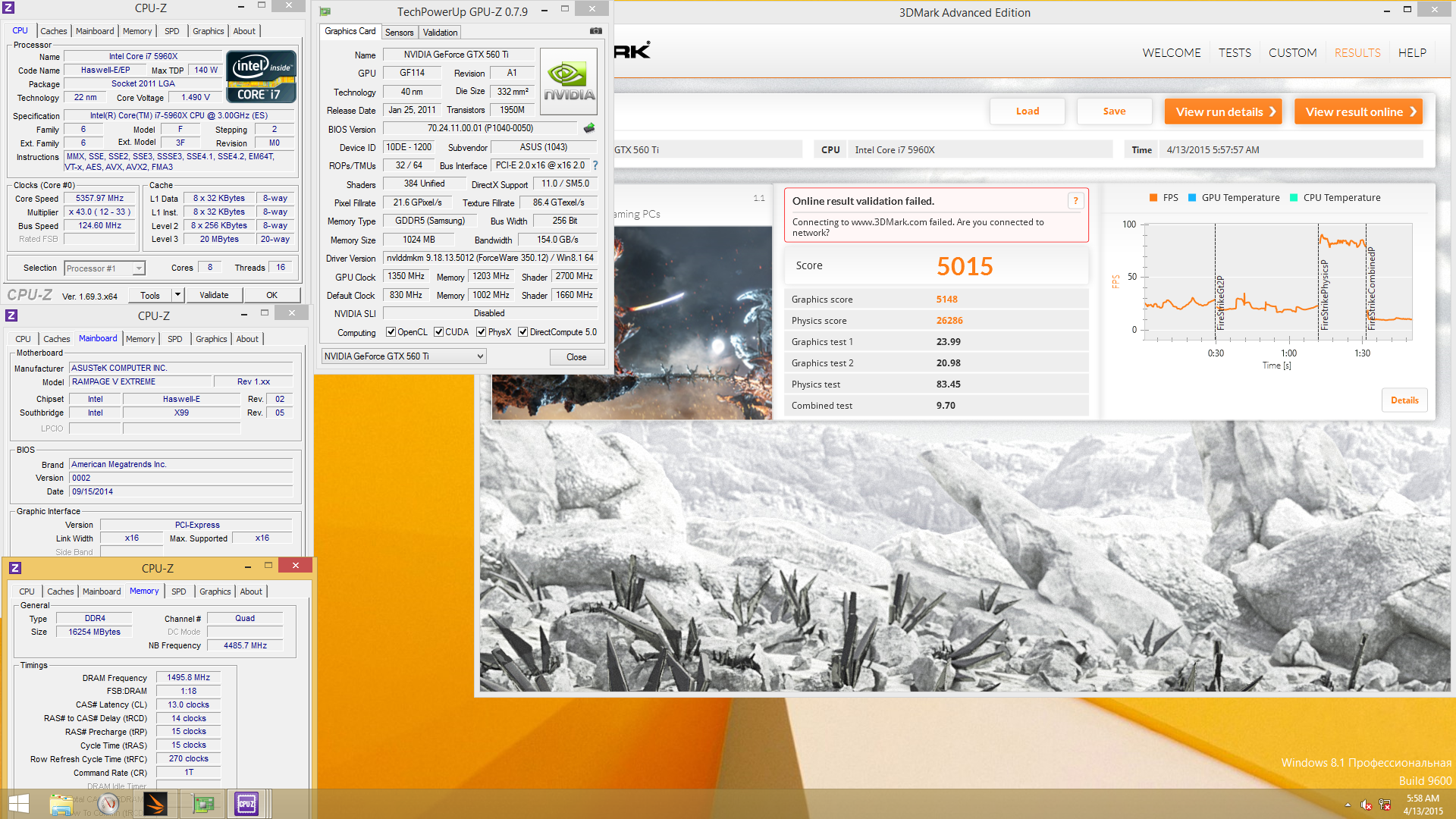Screen dimensions: 1456x819
Task: Open the CPU-Z Tools dropdown arrow
Action: [177, 295]
